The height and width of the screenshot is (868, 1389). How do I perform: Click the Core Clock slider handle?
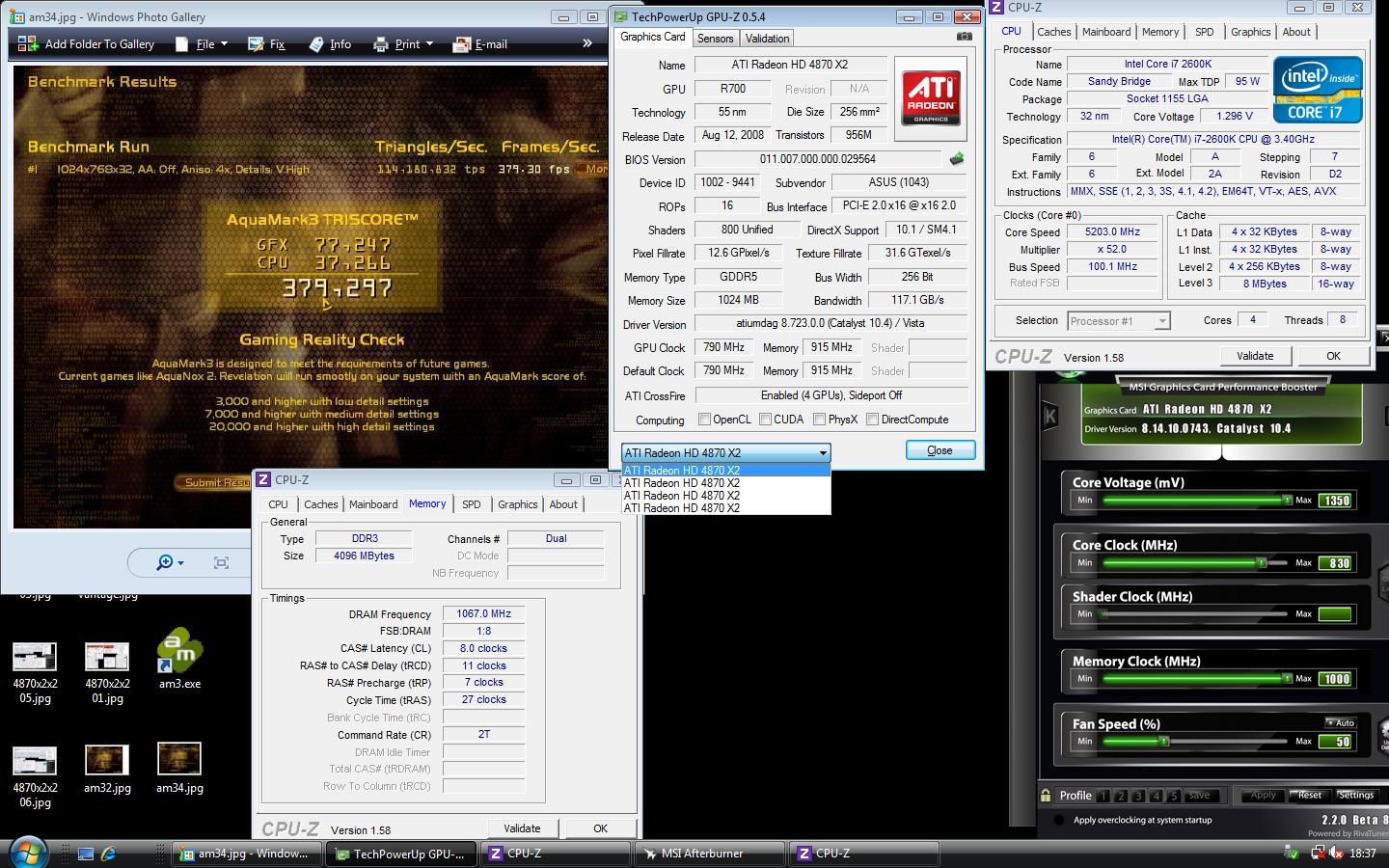pyautogui.click(x=1261, y=562)
